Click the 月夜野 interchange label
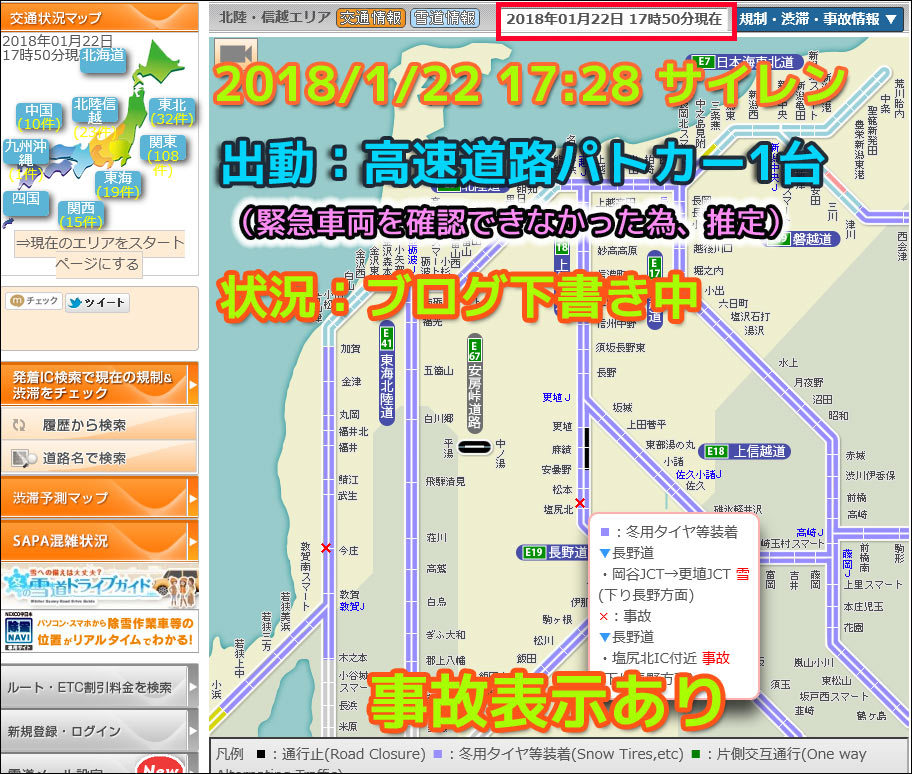Screen dimensions: 912x774 808,382
